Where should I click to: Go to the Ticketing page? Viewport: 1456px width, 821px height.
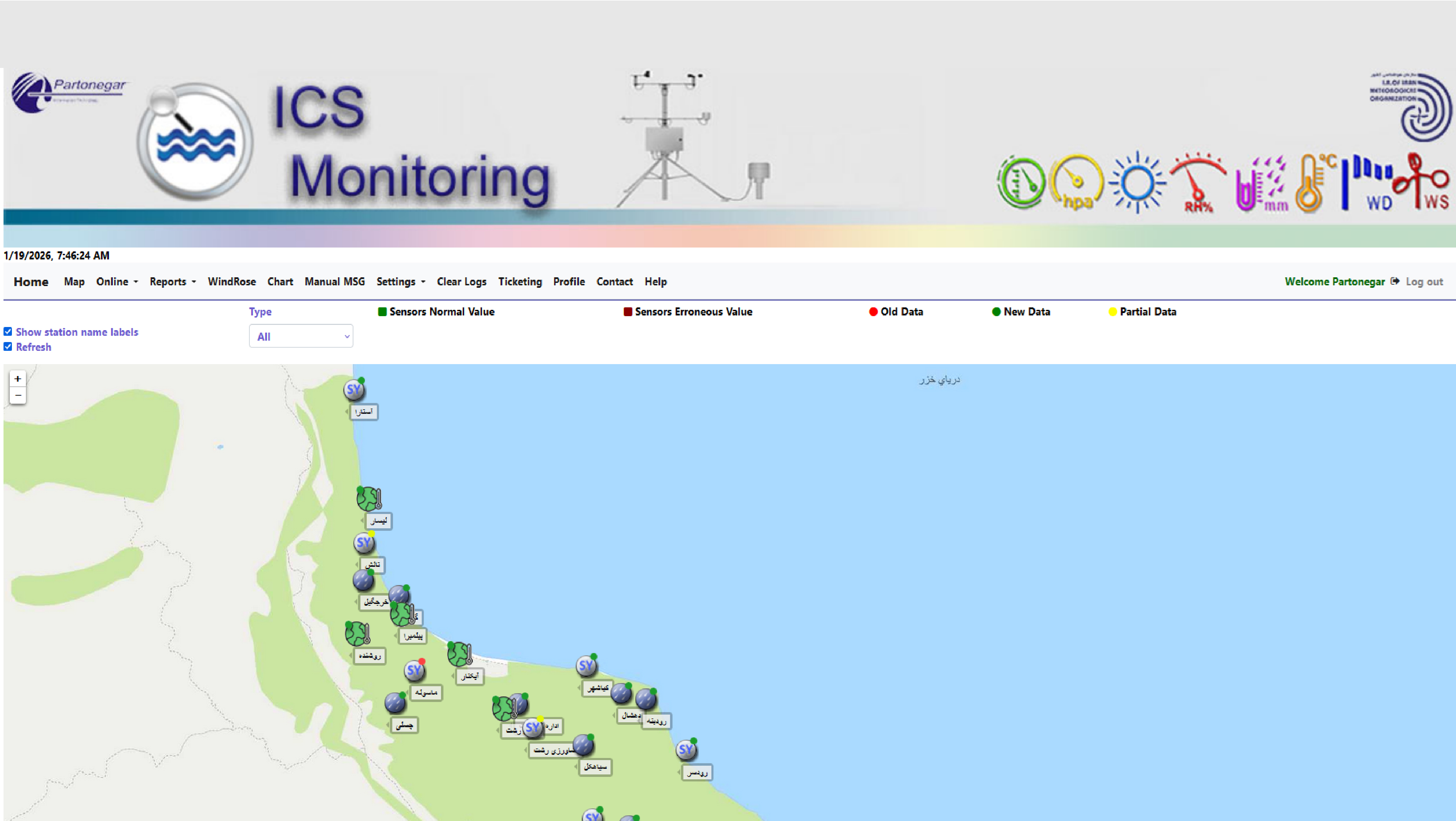click(519, 281)
